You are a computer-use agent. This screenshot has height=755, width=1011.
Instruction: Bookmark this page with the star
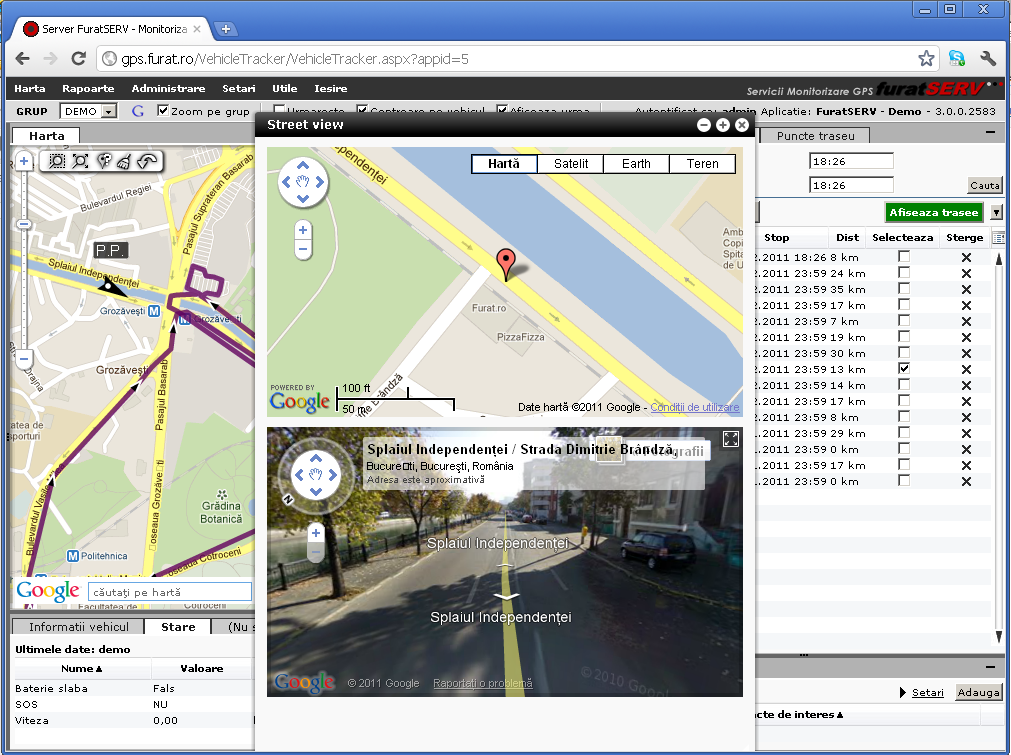[x=926, y=59]
